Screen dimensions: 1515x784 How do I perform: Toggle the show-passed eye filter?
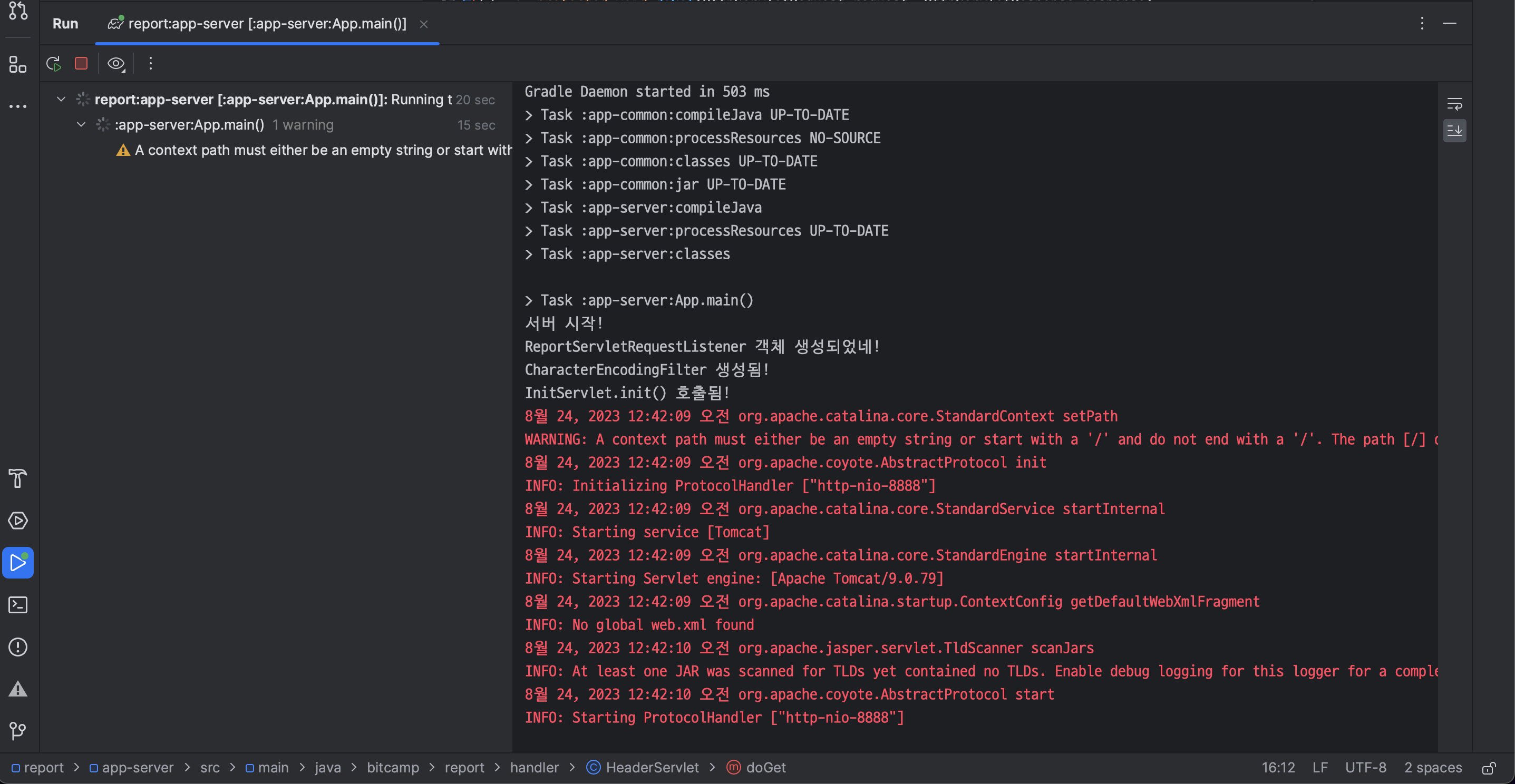coord(116,63)
